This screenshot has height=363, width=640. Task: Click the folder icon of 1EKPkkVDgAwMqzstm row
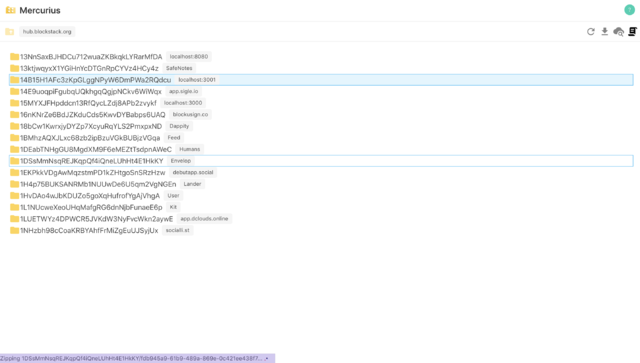click(x=14, y=172)
